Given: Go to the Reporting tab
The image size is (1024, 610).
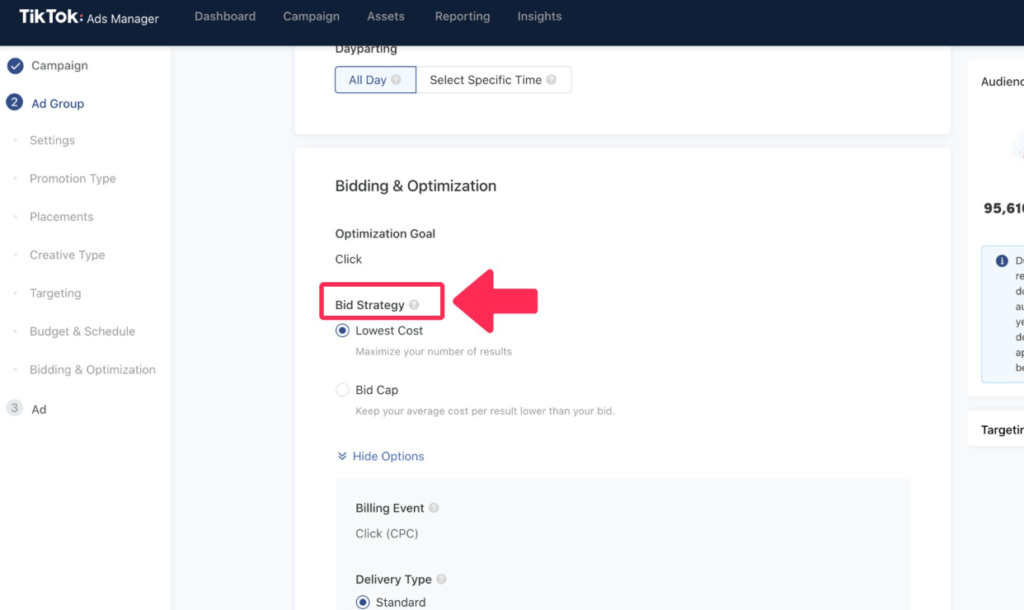Looking at the screenshot, I should tap(462, 17).
